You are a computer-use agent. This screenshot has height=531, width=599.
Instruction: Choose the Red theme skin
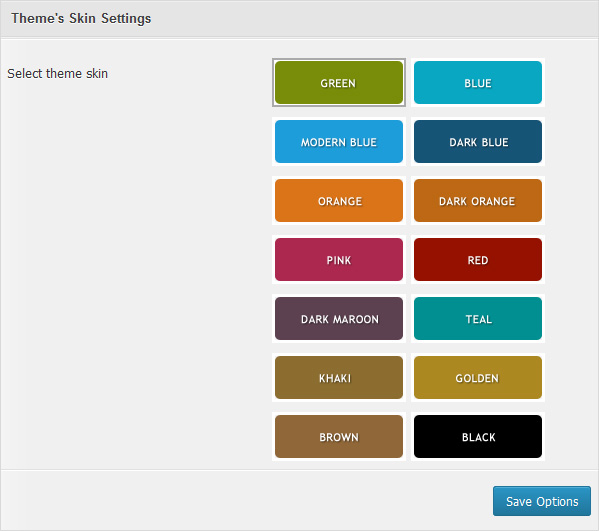(x=478, y=260)
